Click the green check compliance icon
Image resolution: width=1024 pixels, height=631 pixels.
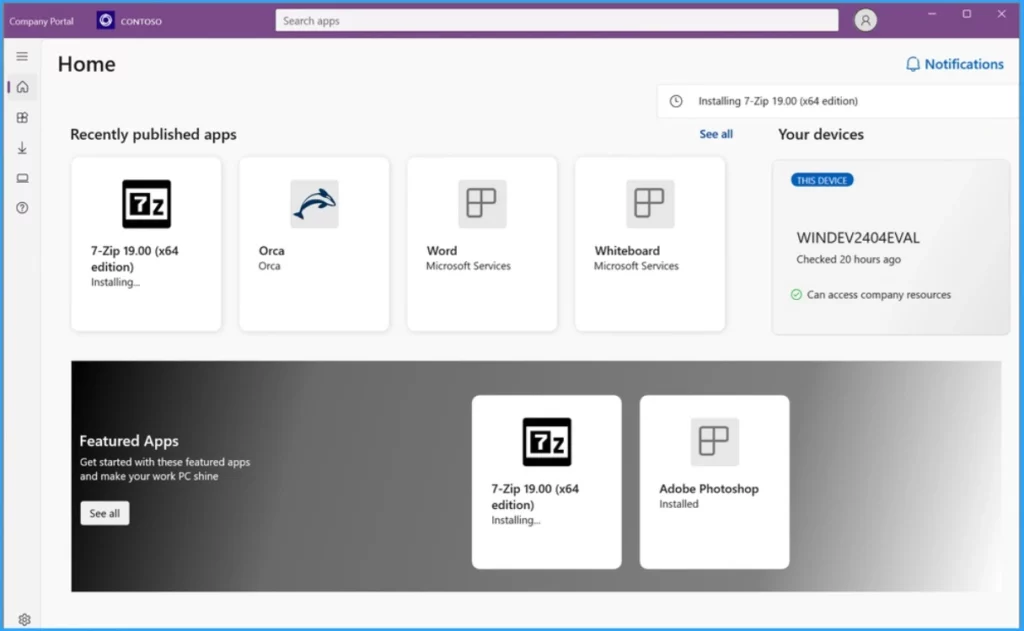pos(796,295)
